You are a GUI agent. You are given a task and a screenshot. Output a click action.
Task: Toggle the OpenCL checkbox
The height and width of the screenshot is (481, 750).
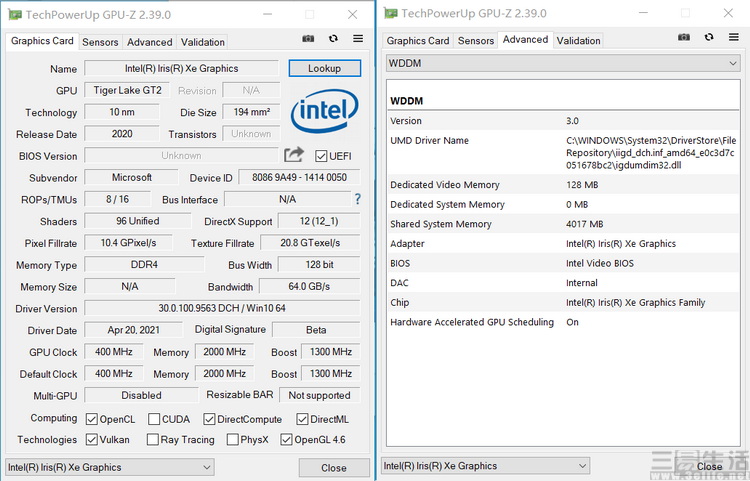point(91,419)
